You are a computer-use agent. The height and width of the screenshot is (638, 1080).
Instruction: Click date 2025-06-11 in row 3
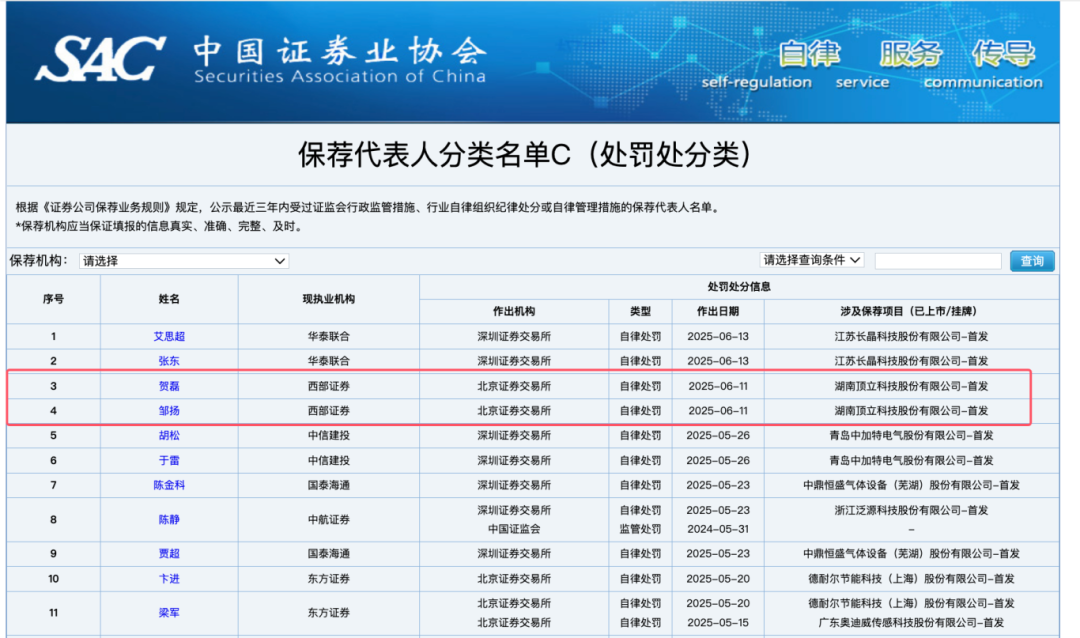[x=718, y=387]
